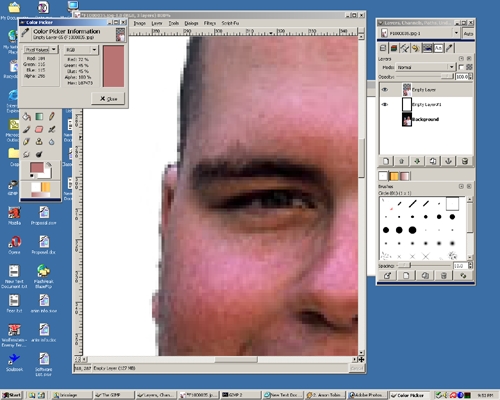Raise layer with up arrow button
Viewport: 500px width, 400px height.
coord(402,161)
